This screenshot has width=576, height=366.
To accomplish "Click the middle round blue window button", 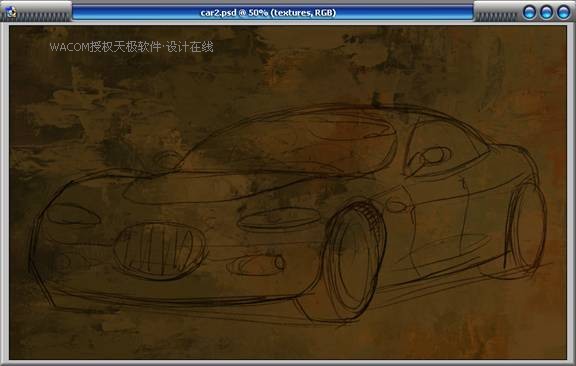I will pos(546,12).
